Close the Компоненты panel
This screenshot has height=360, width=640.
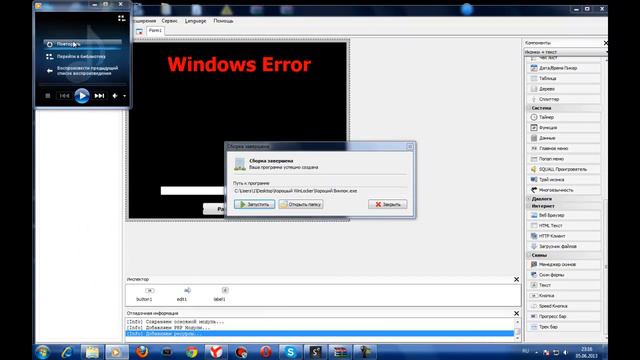[605, 43]
